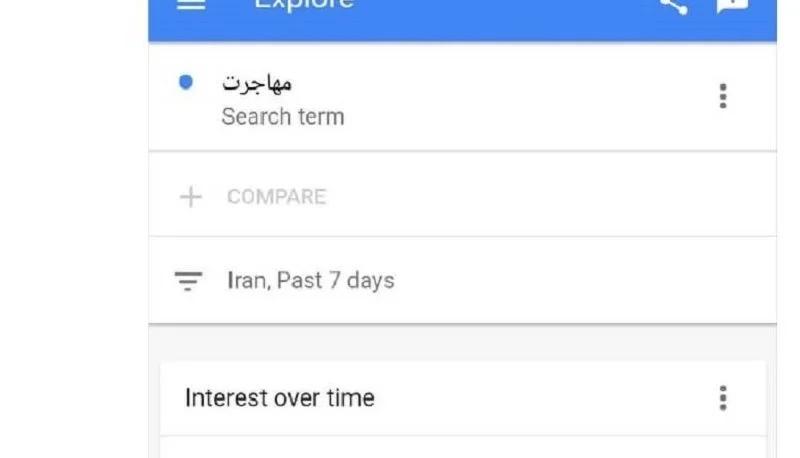Click the Search term subtitle label
Viewport: 800px width, 458px height.
click(283, 117)
